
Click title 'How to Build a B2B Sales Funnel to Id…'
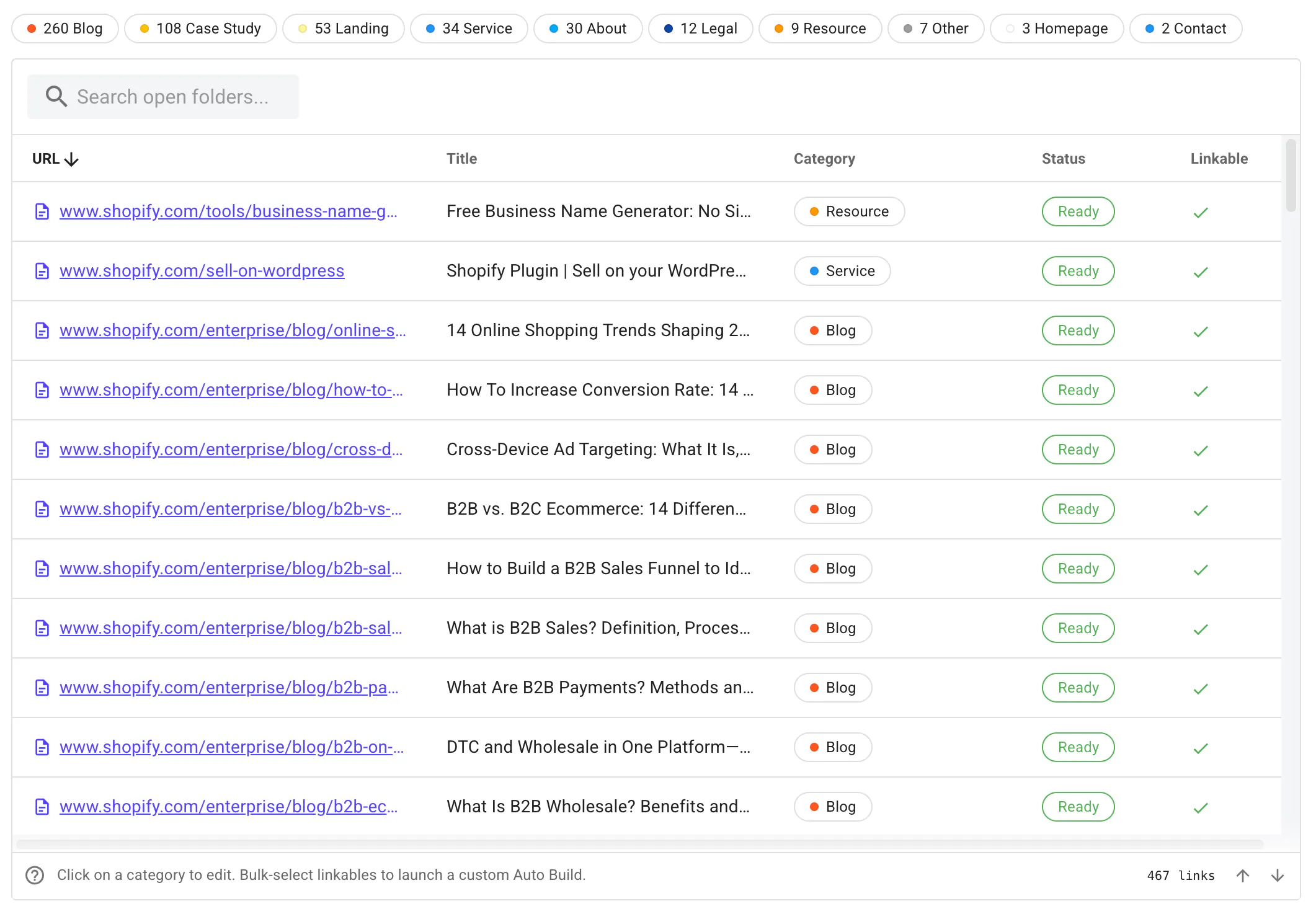click(598, 569)
